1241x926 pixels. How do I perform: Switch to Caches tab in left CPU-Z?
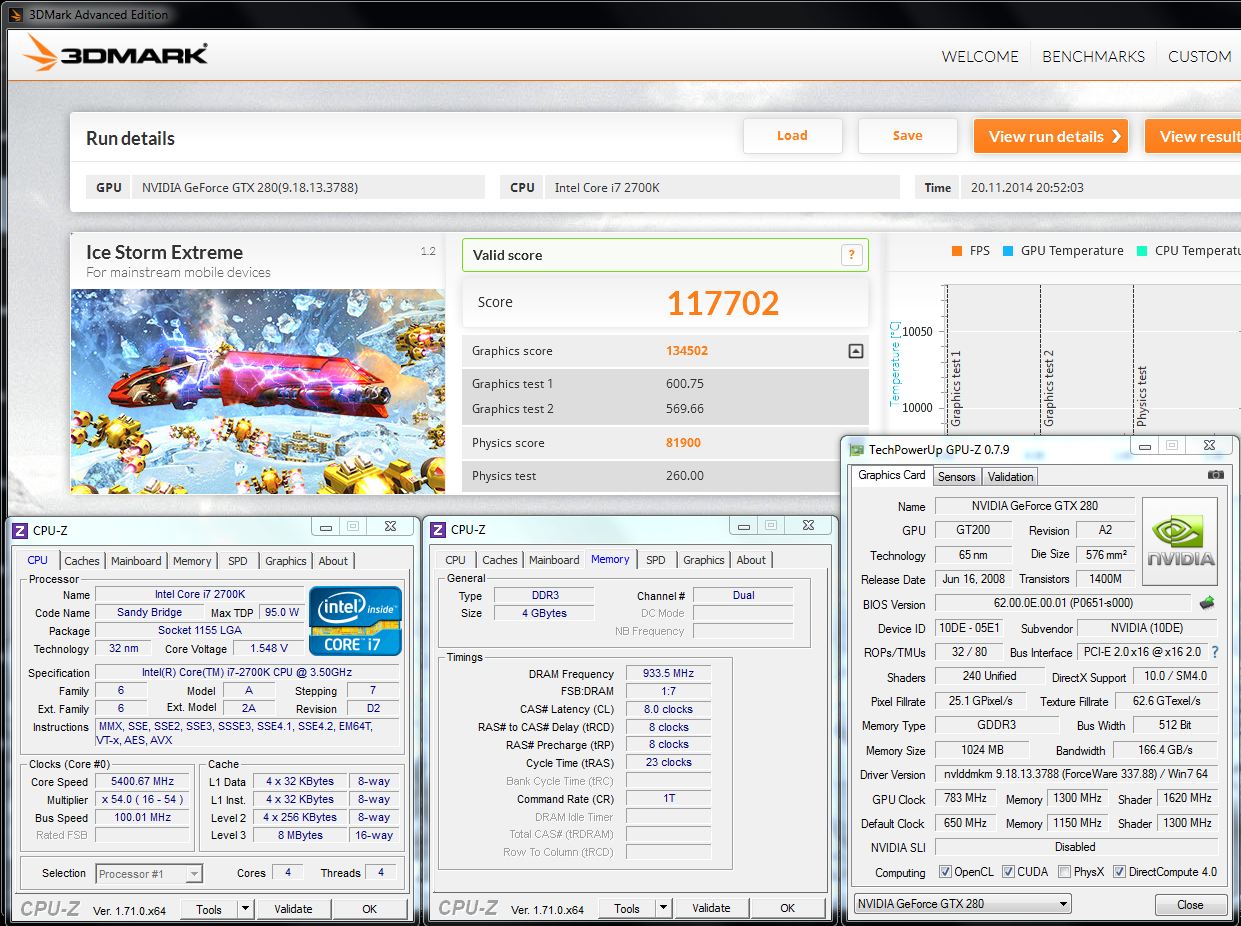point(82,561)
